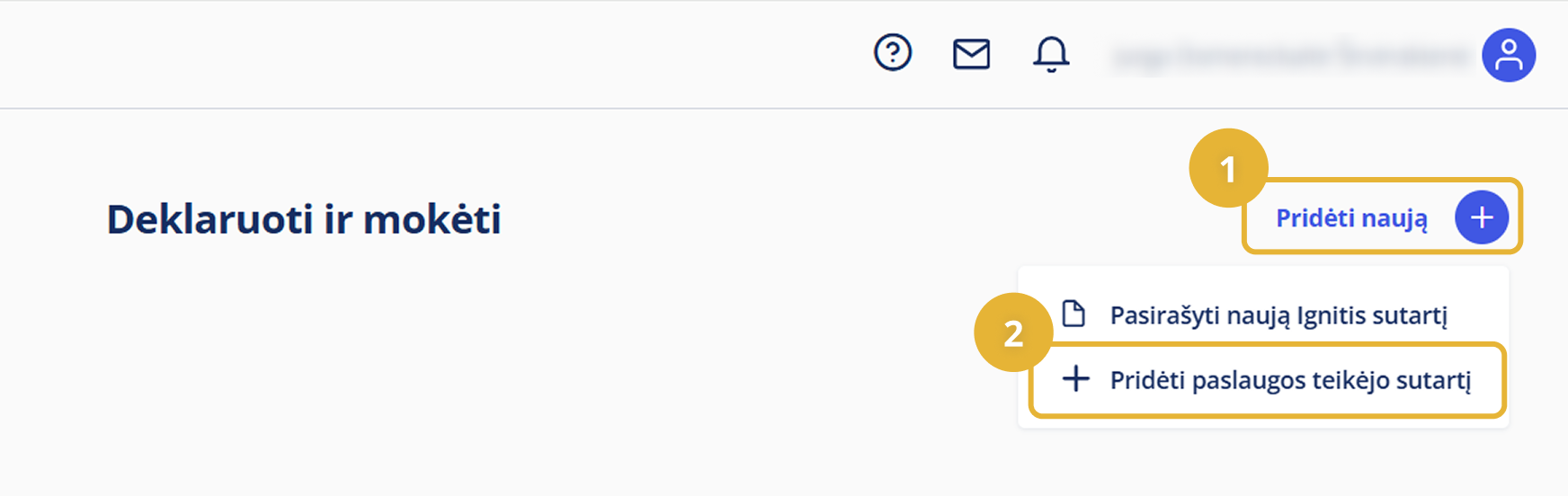This screenshot has height=496, width=1568.
Task: Choose "Pridėti paslaugos teikėjo sutartį" menu entry
Action: 1290,380
